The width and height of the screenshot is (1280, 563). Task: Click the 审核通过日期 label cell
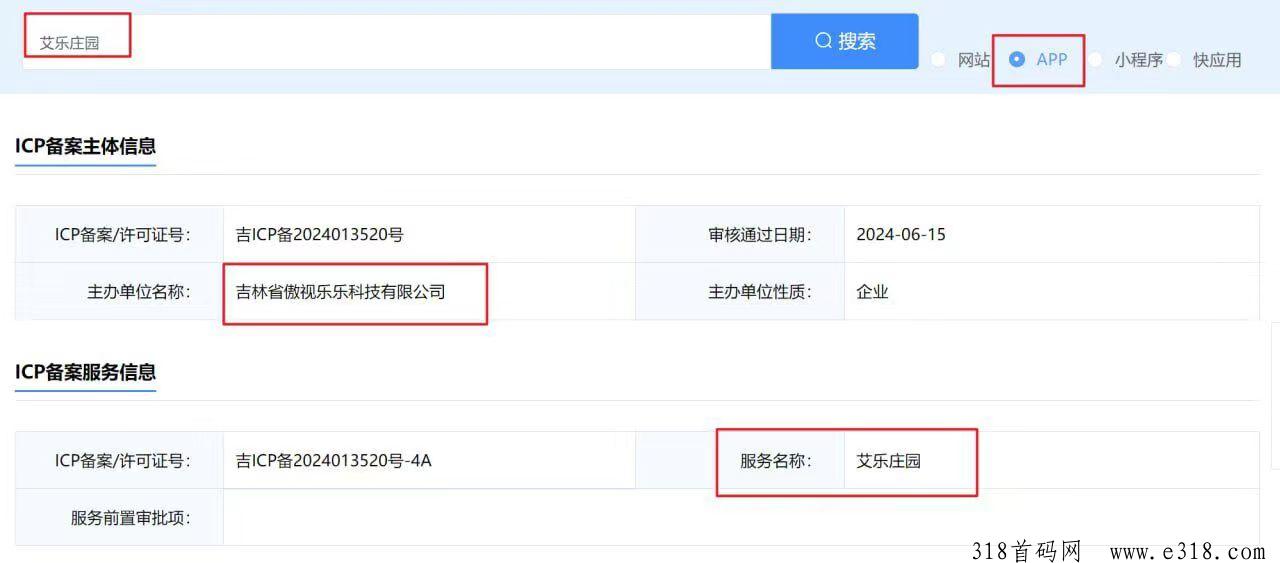tap(740, 235)
